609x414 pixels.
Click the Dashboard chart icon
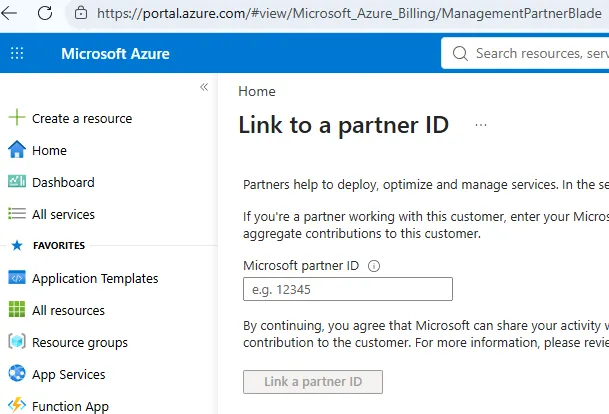click(x=17, y=181)
